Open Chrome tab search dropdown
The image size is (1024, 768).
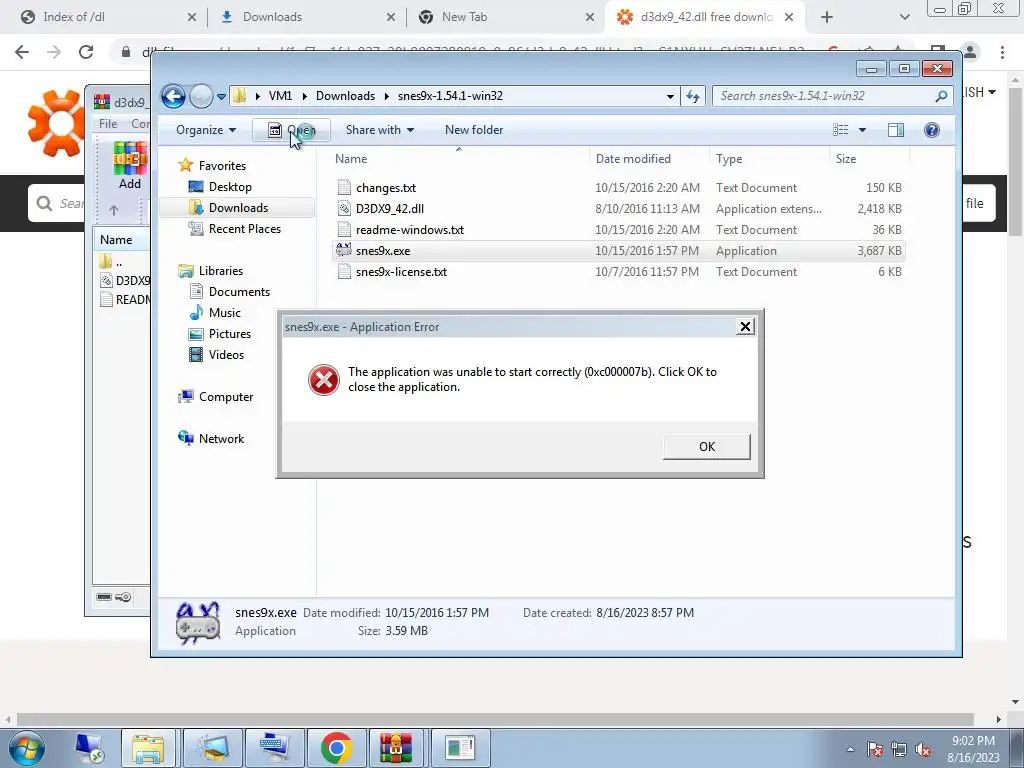[x=904, y=17]
